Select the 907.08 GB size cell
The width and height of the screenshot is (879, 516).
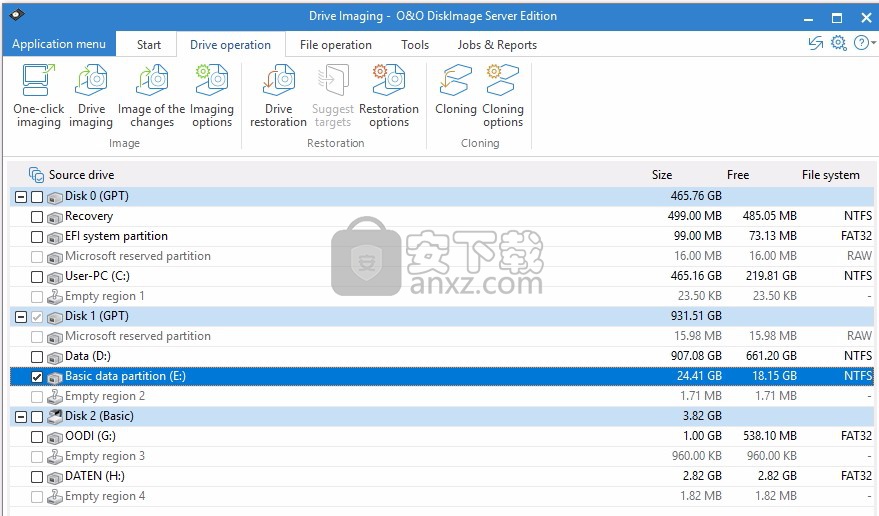pyautogui.click(x=696, y=356)
